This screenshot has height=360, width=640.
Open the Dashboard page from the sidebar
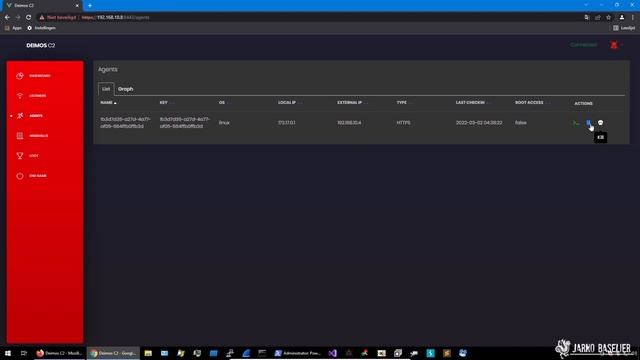click(x=39, y=76)
